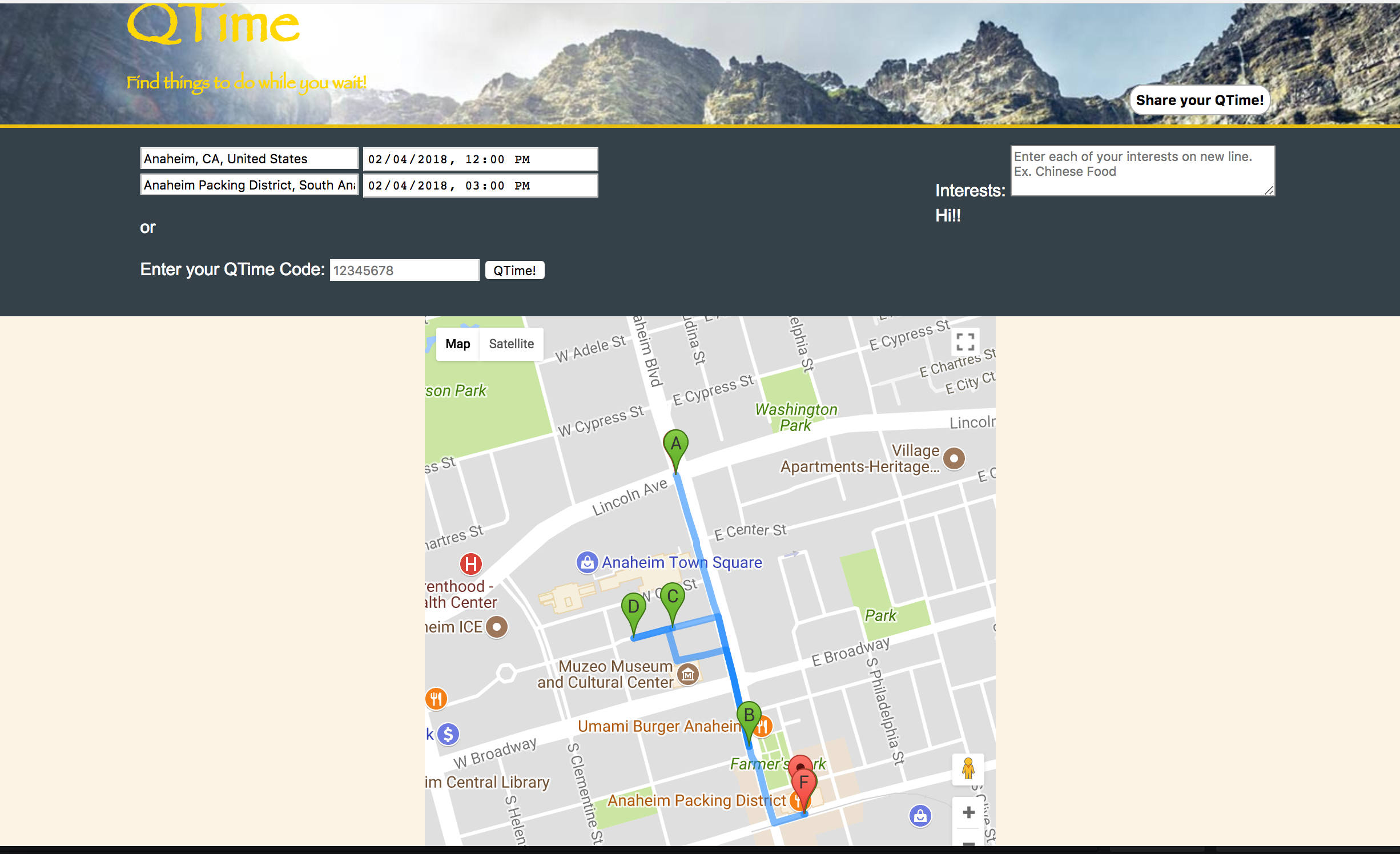Click the 03:00 PM end datetime field
Screen dimensions: 1400x854
pyautogui.click(x=480, y=186)
